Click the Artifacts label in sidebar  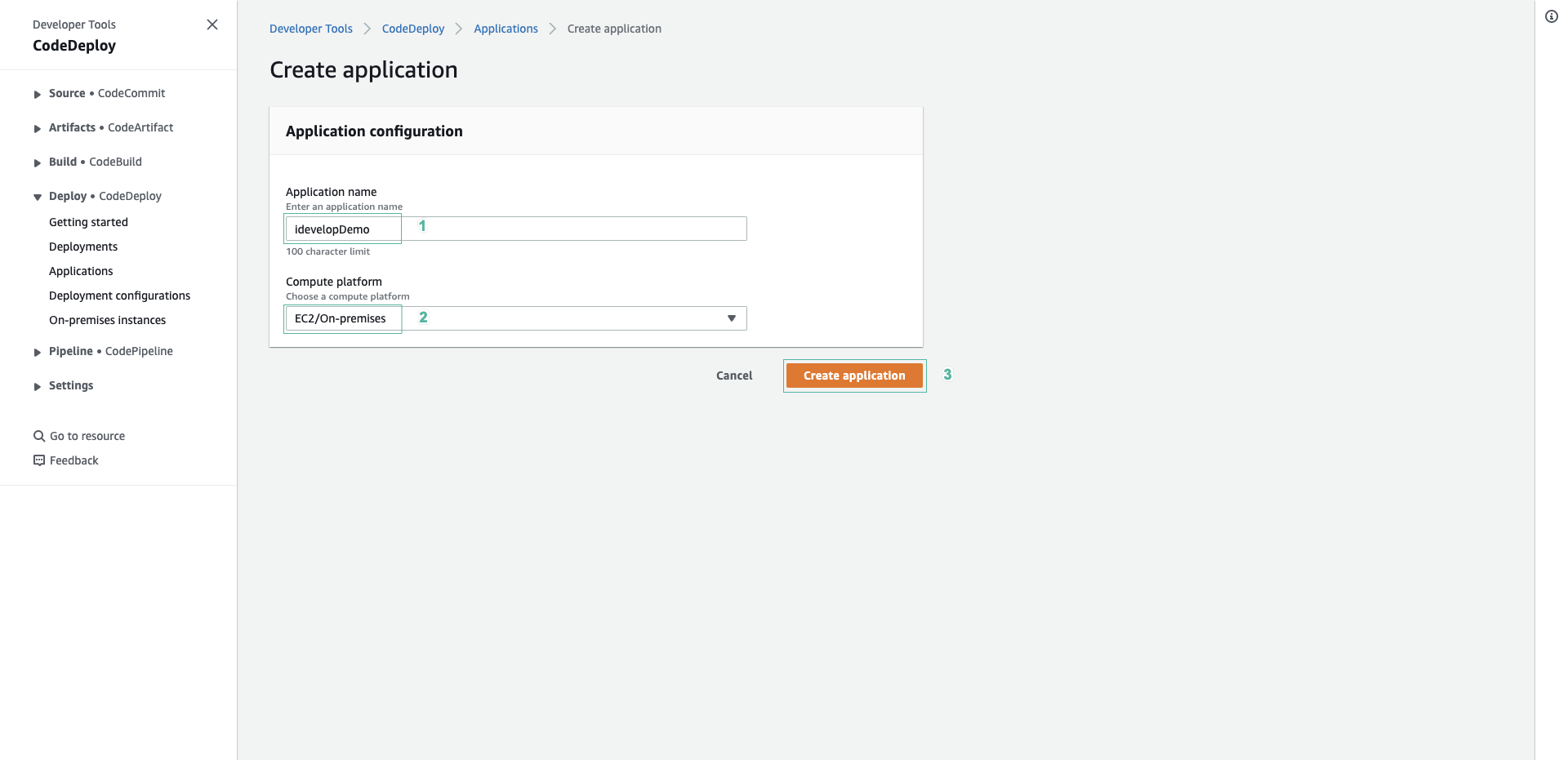click(72, 127)
